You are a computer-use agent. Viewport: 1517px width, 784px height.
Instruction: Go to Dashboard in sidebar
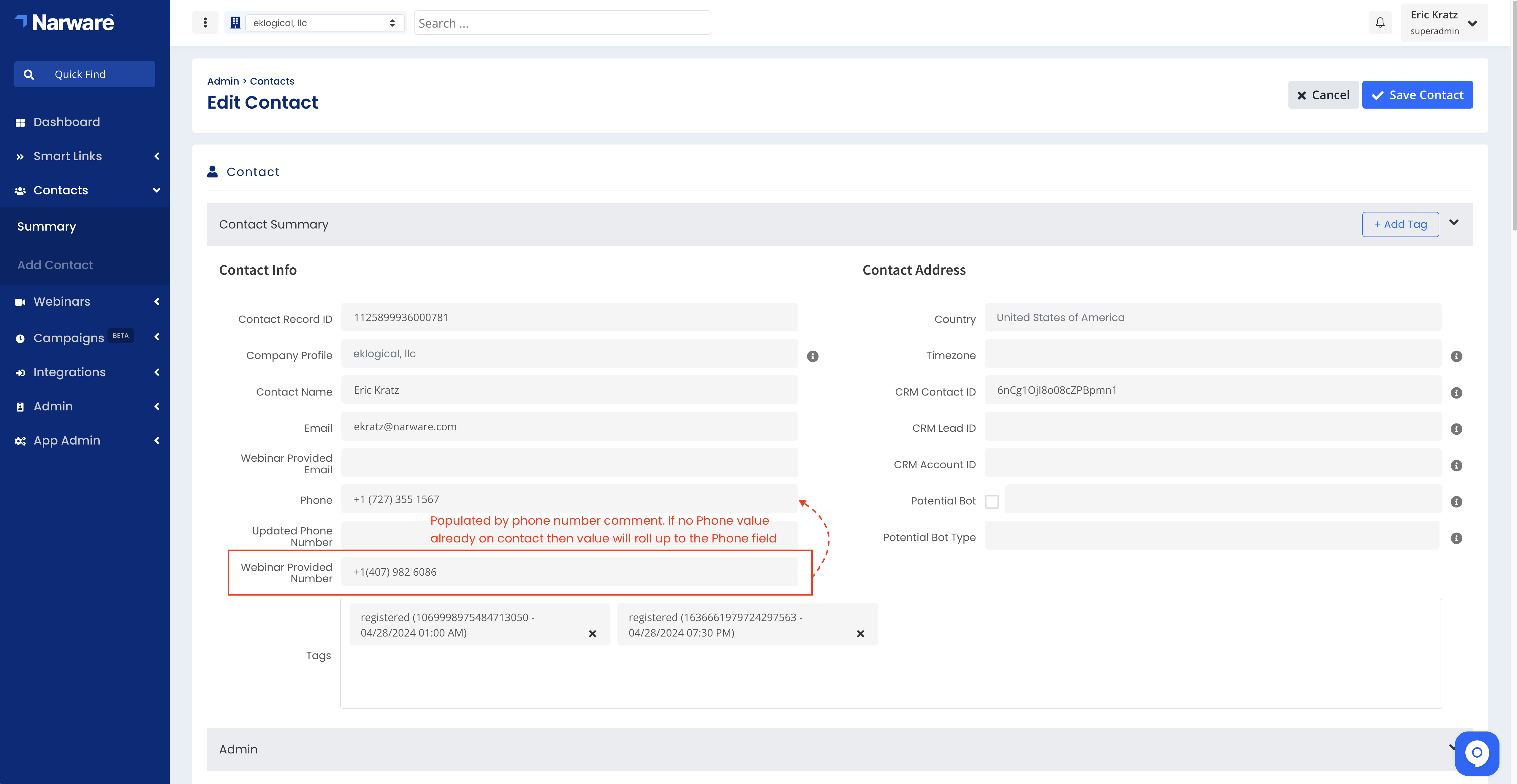pos(66,122)
